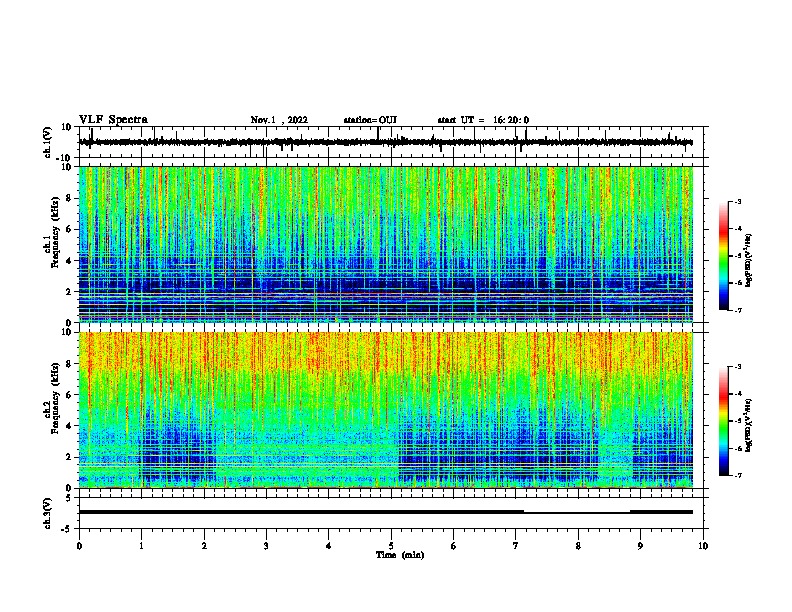Click the ch.2 "Frequency (kHz)" axis label

click(x=55, y=398)
